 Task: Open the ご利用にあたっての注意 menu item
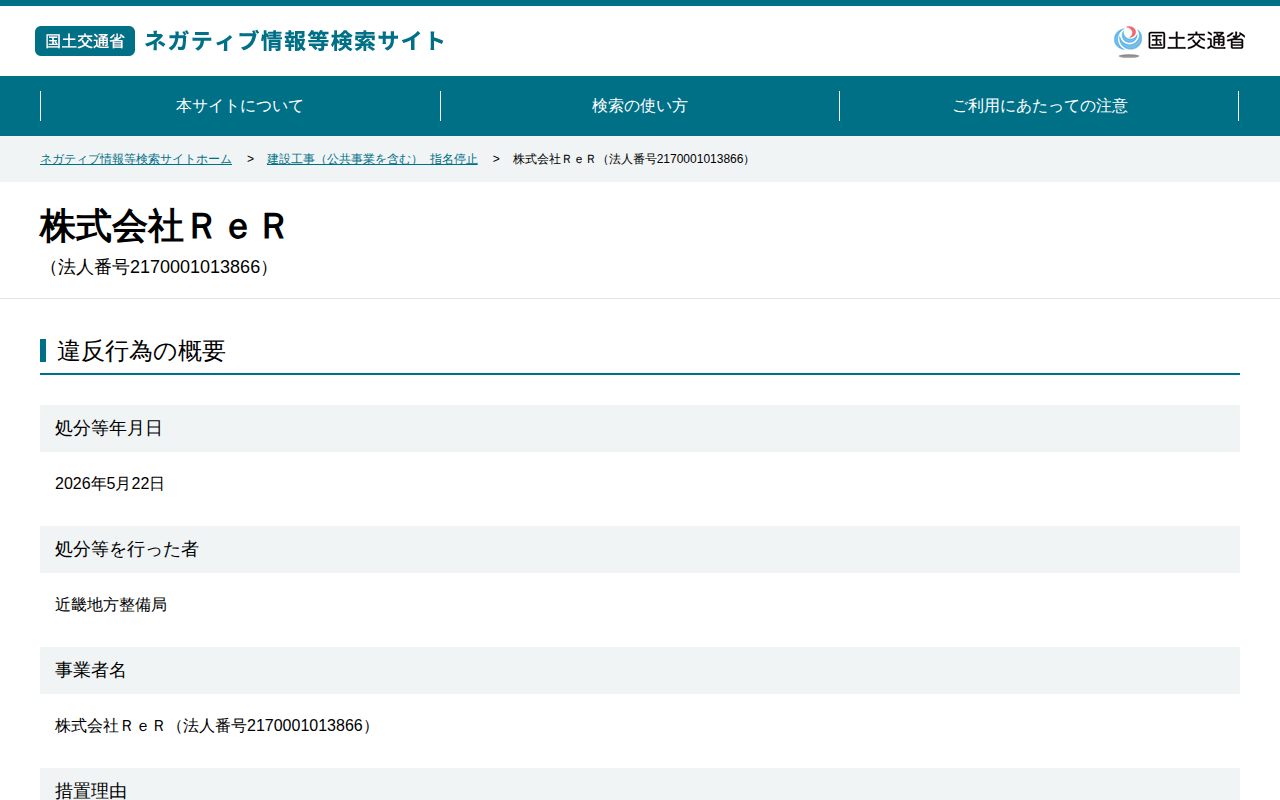tap(1040, 106)
